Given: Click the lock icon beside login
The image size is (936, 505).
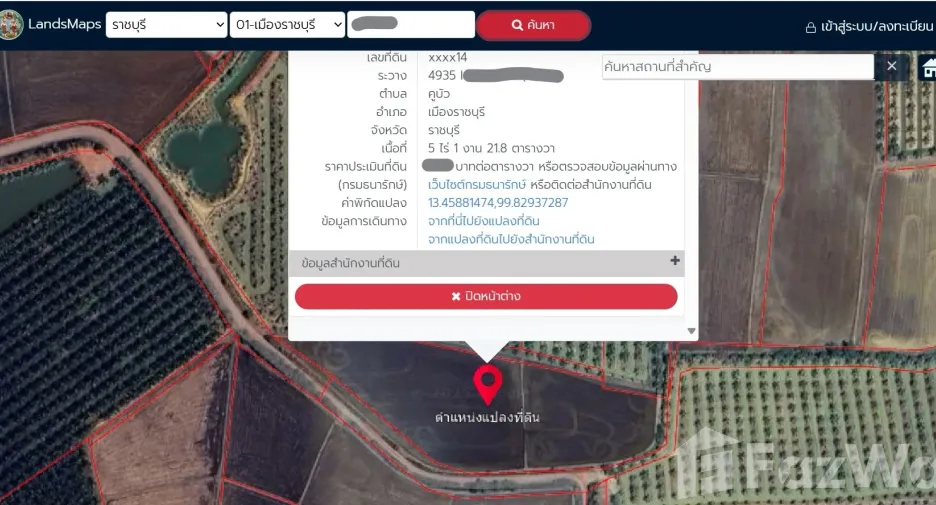Looking at the screenshot, I should [811, 27].
